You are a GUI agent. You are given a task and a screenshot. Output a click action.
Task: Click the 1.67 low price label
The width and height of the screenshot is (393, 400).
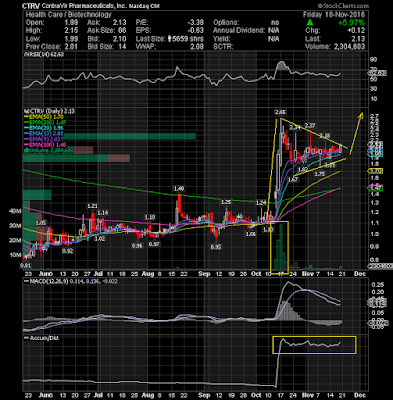[x=293, y=180]
